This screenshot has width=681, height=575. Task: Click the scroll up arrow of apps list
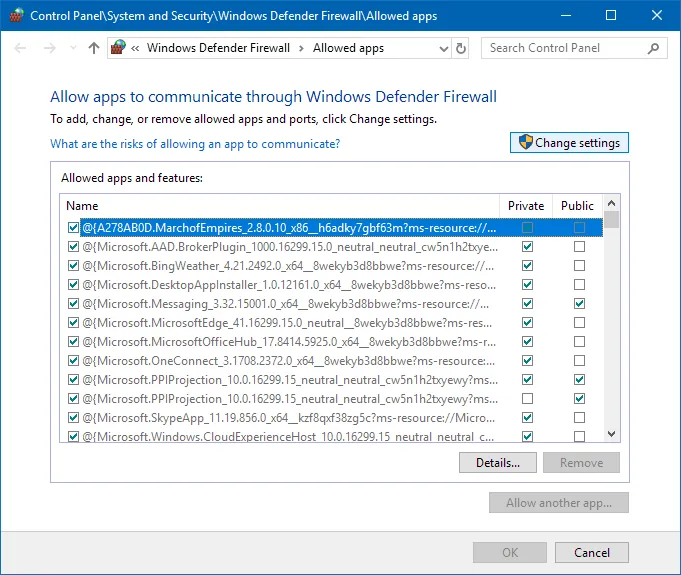pyautogui.click(x=612, y=203)
